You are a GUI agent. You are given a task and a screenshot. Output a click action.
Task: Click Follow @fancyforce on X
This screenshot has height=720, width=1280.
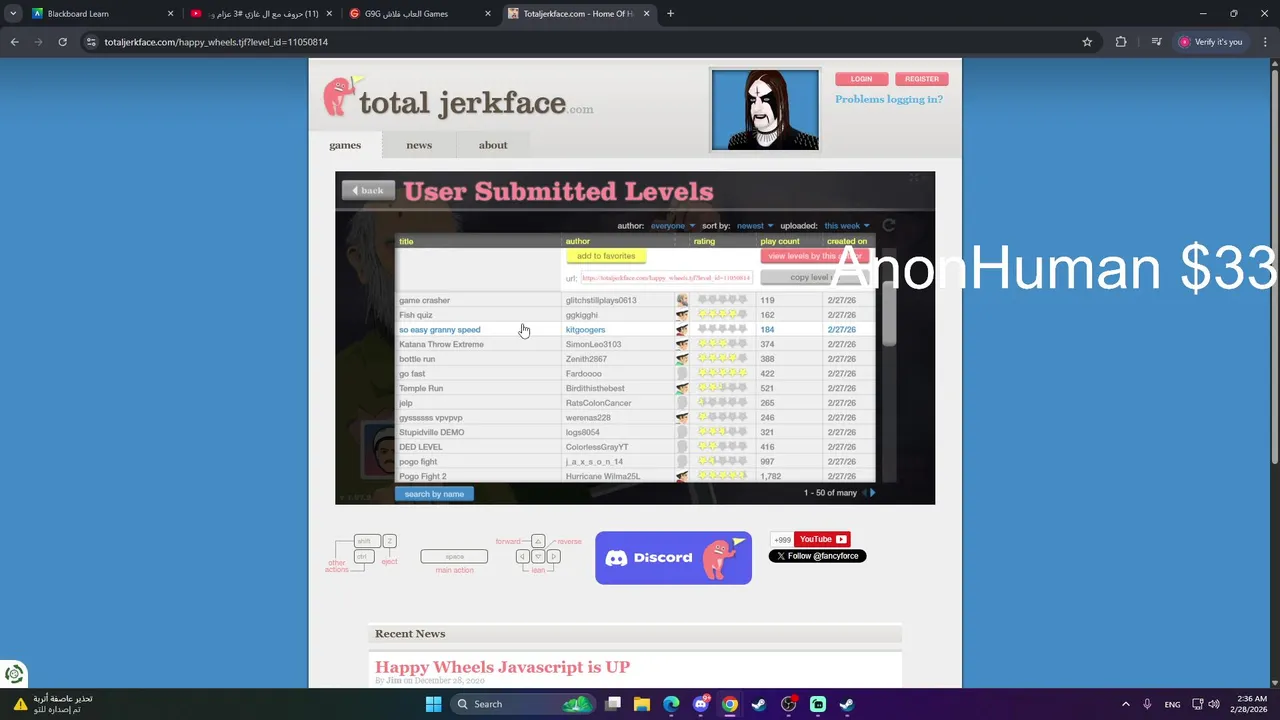(817, 556)
